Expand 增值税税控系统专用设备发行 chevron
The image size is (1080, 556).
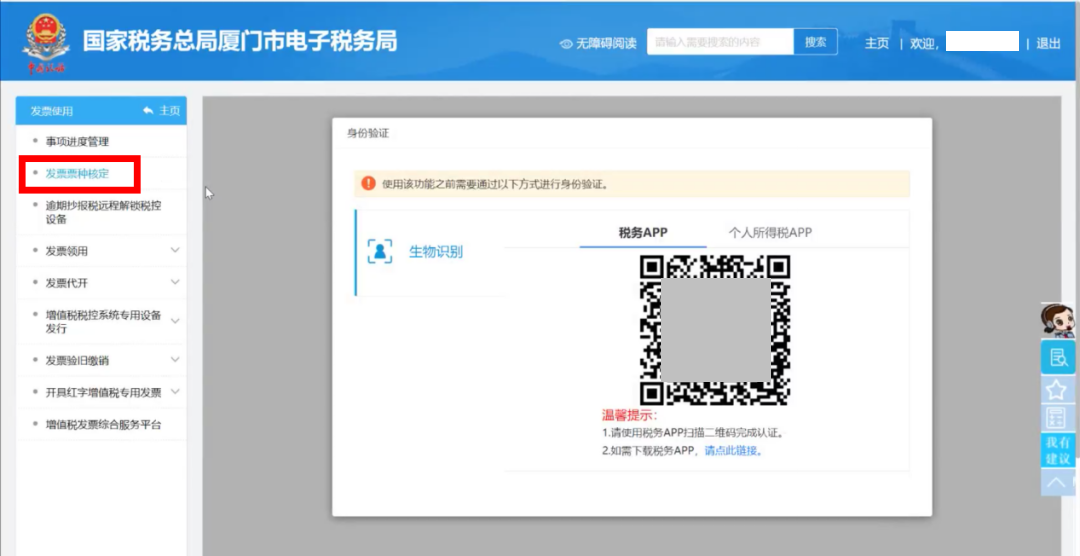click(175, 321)
